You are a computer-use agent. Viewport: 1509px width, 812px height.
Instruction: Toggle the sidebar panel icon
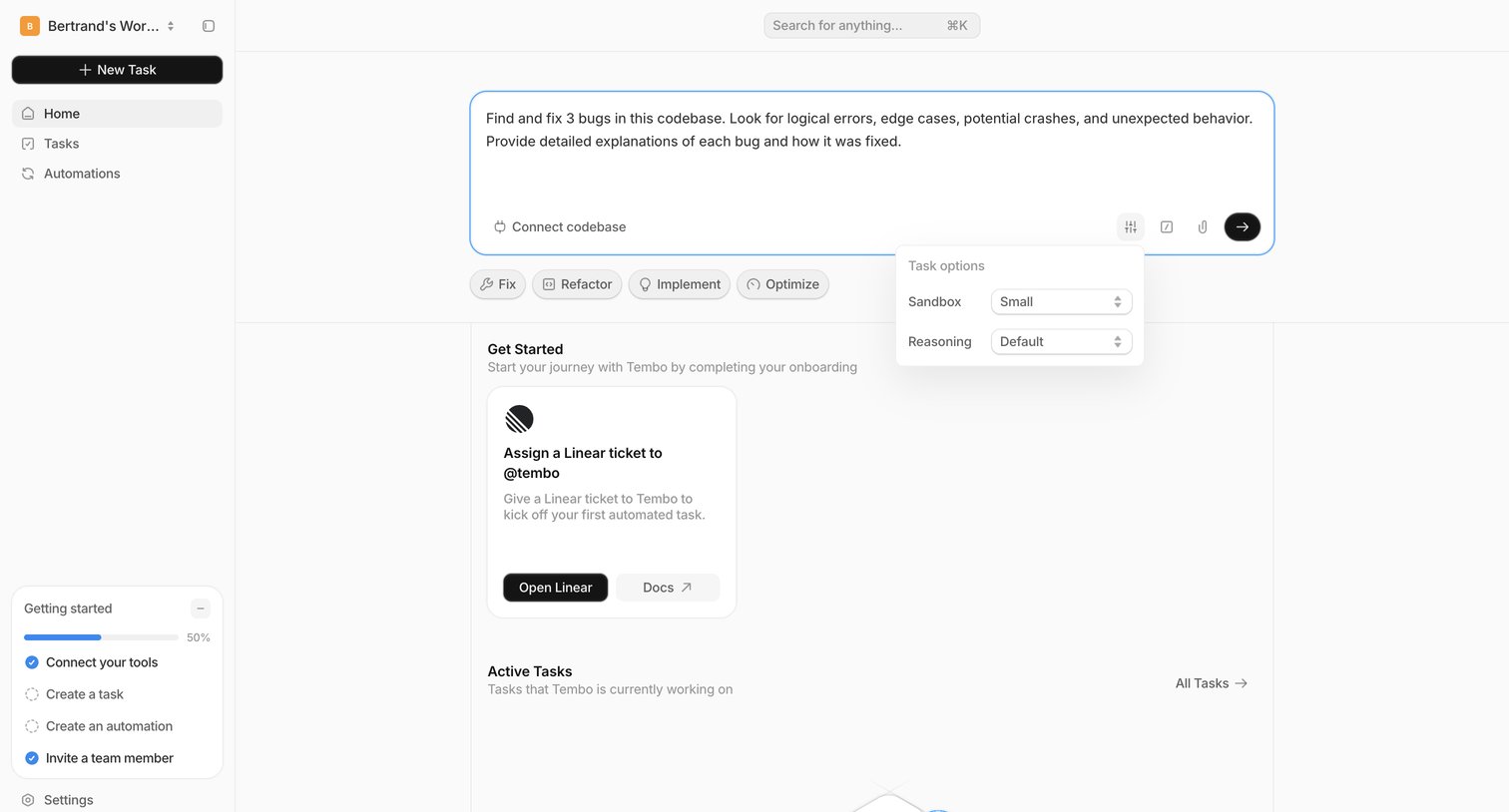tap(209, 26)
